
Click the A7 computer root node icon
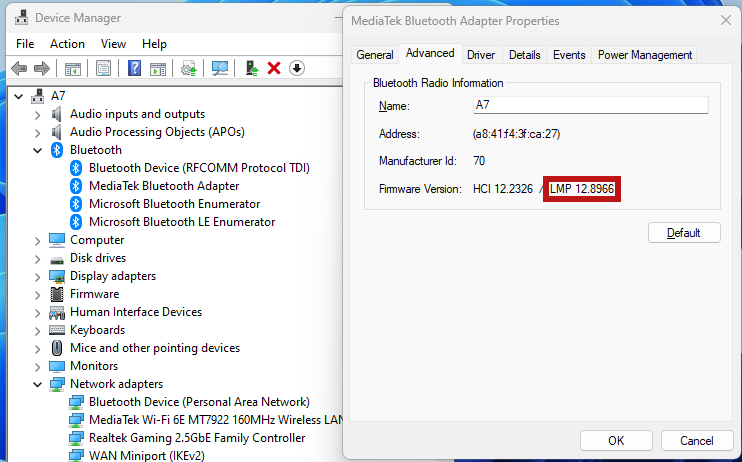click(37, 96)
